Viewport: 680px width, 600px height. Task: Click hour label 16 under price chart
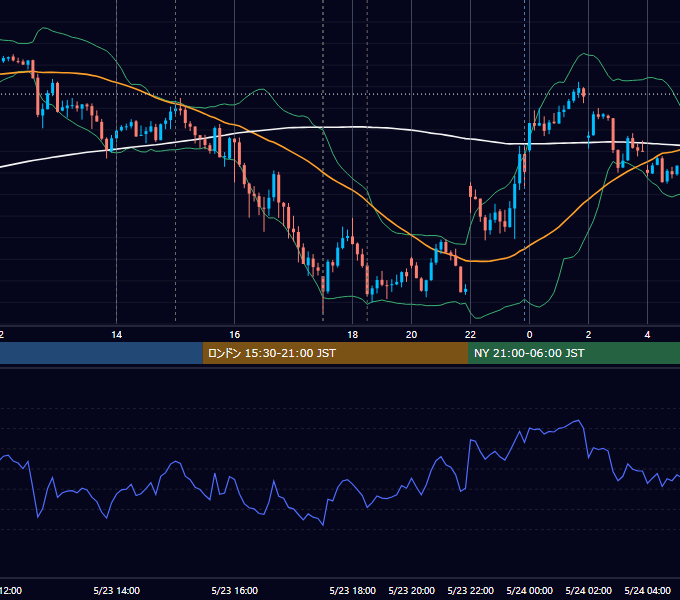pos(235,335)
